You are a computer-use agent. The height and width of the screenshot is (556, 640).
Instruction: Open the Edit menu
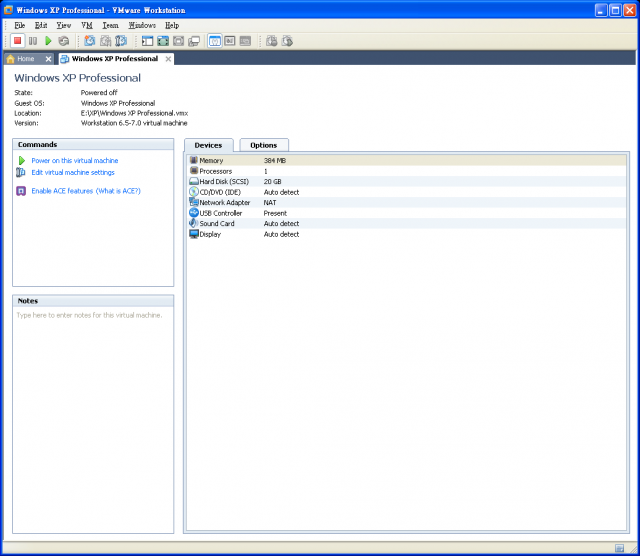[41, 25]
